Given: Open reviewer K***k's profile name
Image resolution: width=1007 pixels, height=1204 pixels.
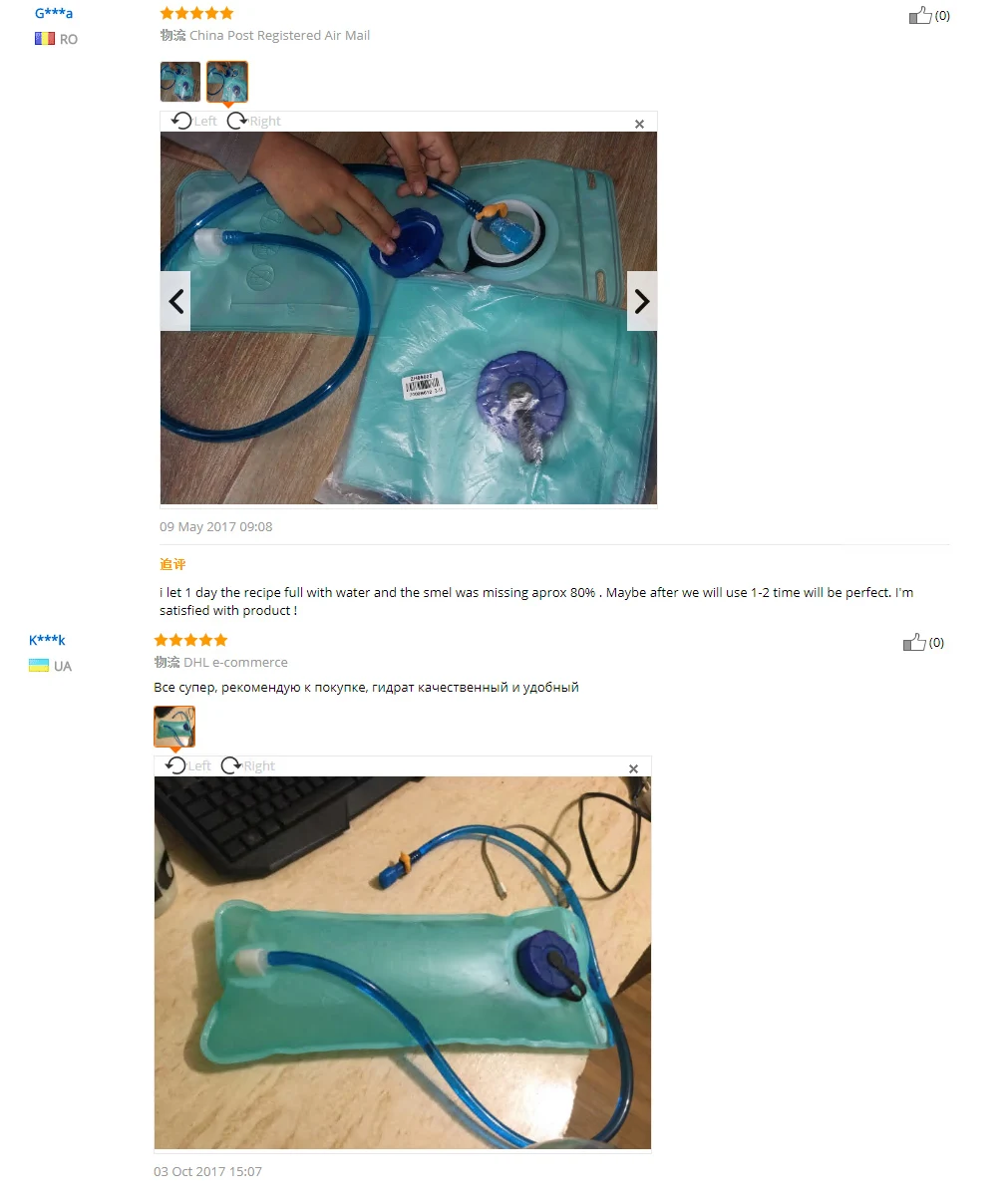Looking at the screenshot, I should 47,640.
